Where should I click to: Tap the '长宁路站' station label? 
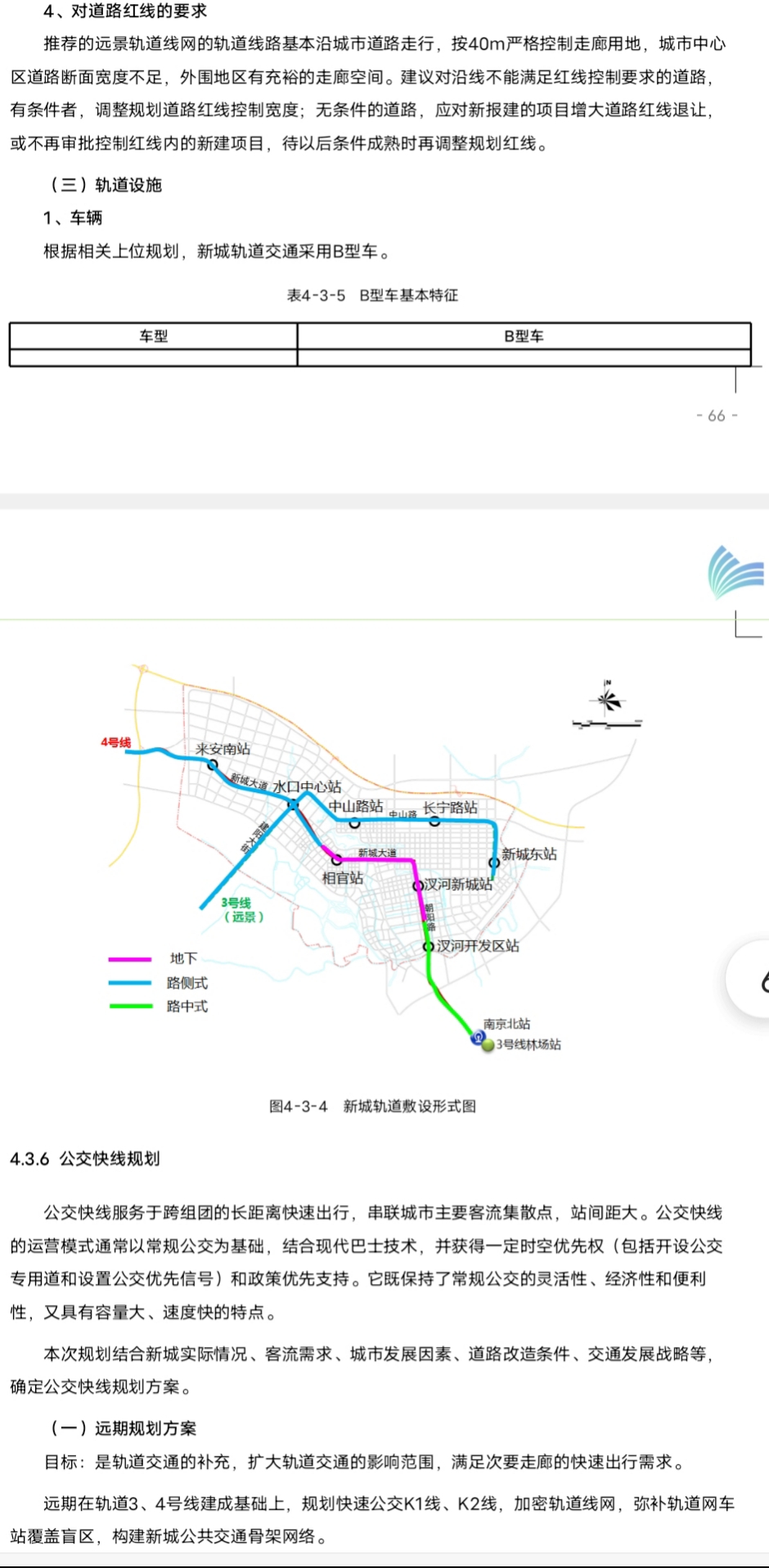450,808
